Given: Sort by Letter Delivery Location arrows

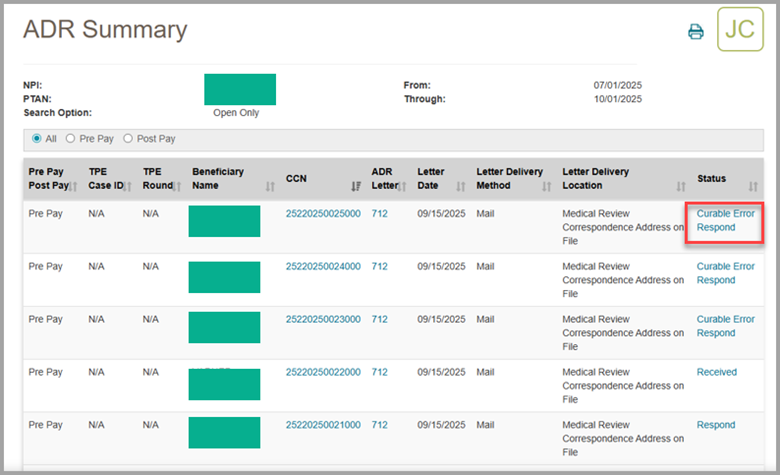Looking at the screenshot, I should click(681, 186).
